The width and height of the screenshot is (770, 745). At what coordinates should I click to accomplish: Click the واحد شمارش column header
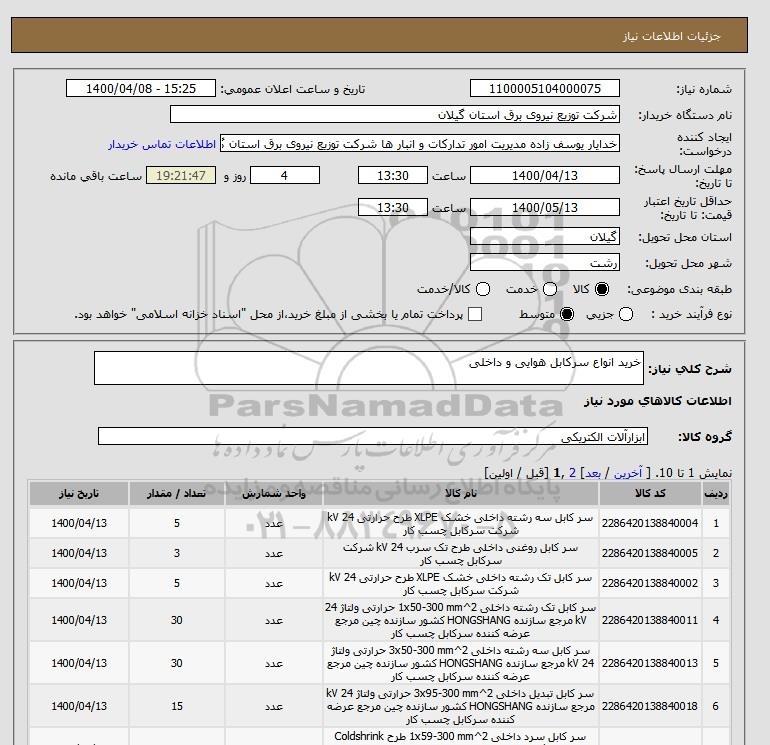tap(274, 494)
